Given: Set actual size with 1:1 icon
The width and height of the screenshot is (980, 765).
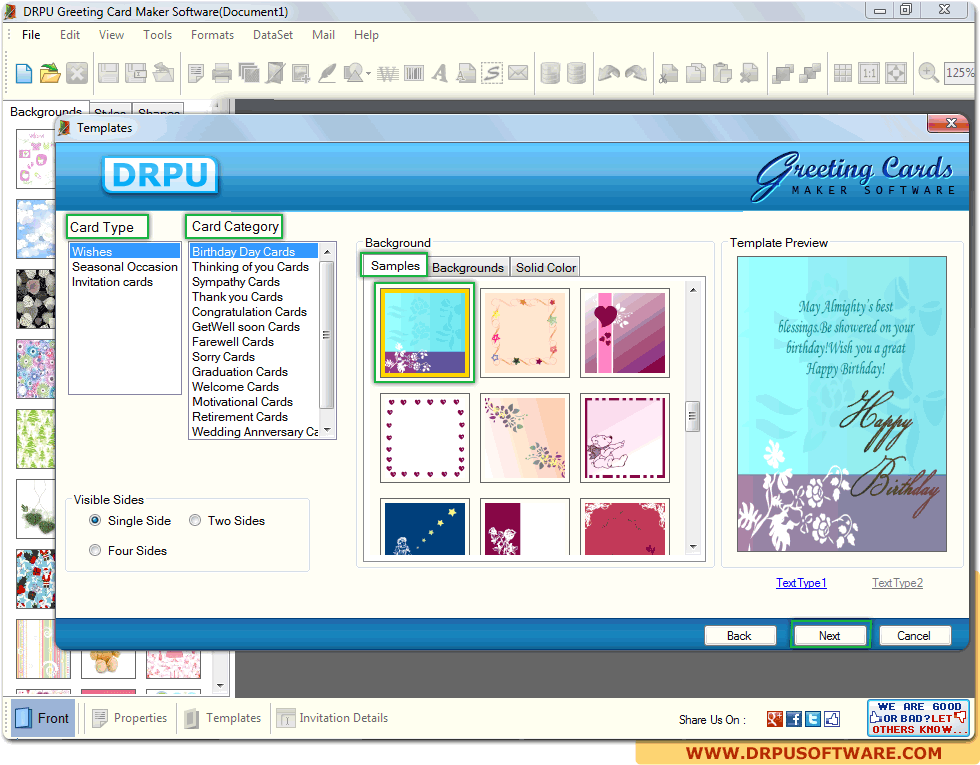Looking at the screenshot, I should 869,74.
